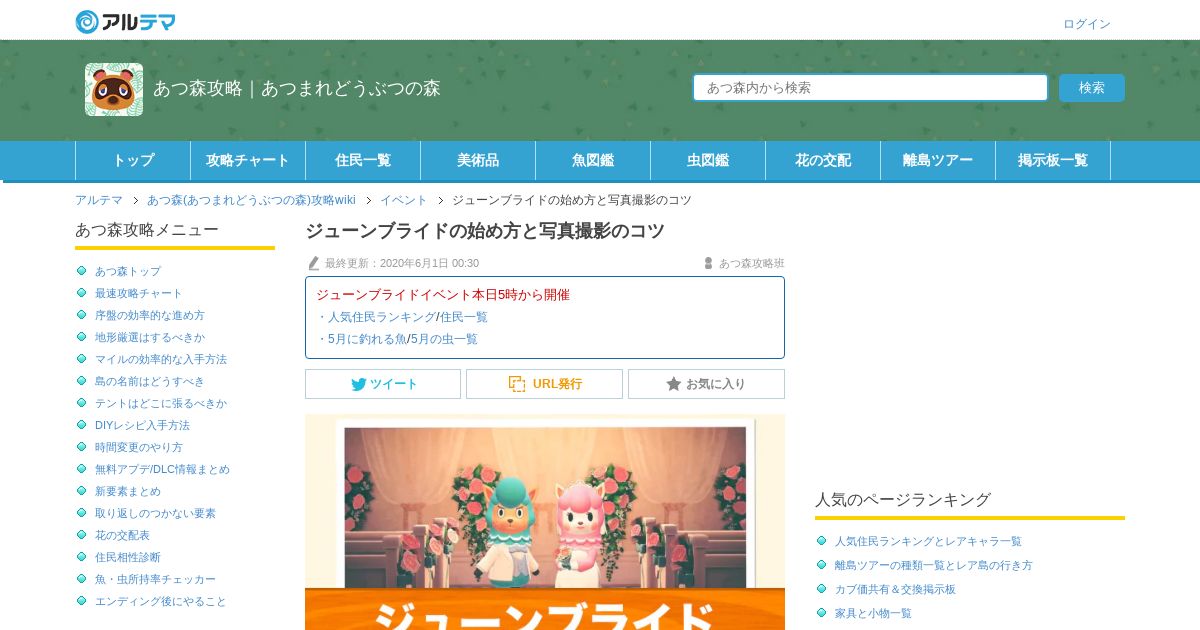1200x630 pixels.
Task: Open the 住民一覧 link in notice box
Action: click(464, 317)
